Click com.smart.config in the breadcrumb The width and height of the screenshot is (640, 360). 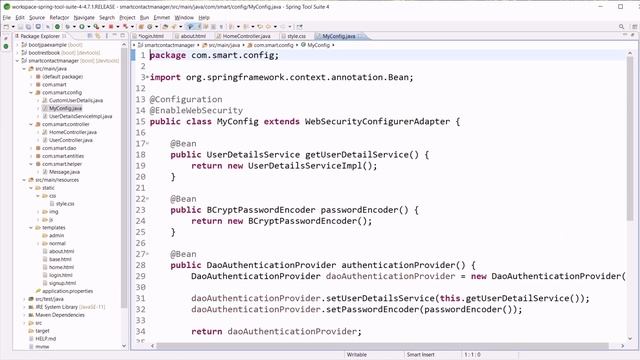click(273, 45)
